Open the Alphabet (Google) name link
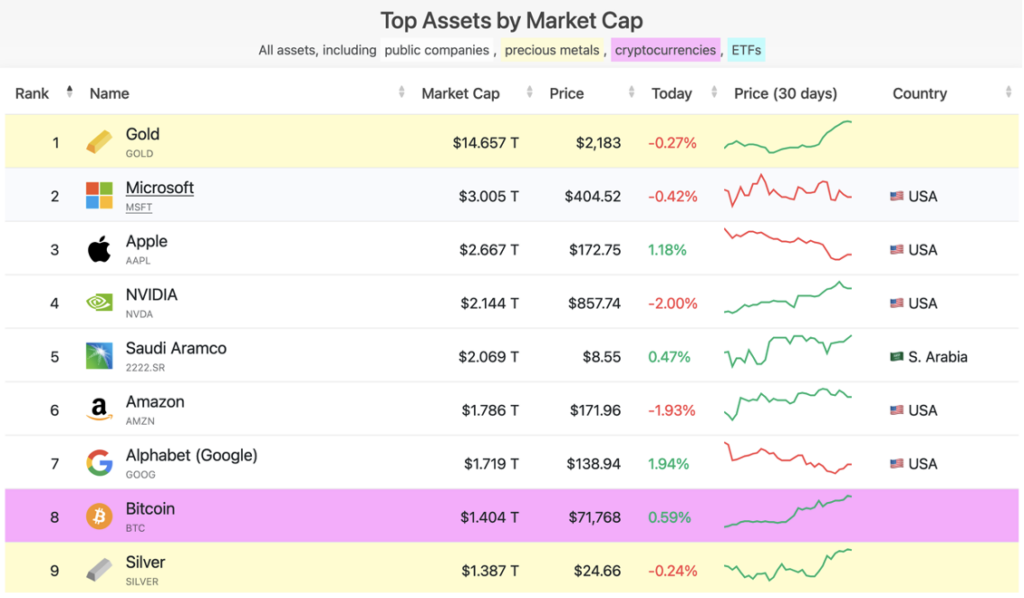This screenshot has height=598, width=1024. click(x=191, y=455)
